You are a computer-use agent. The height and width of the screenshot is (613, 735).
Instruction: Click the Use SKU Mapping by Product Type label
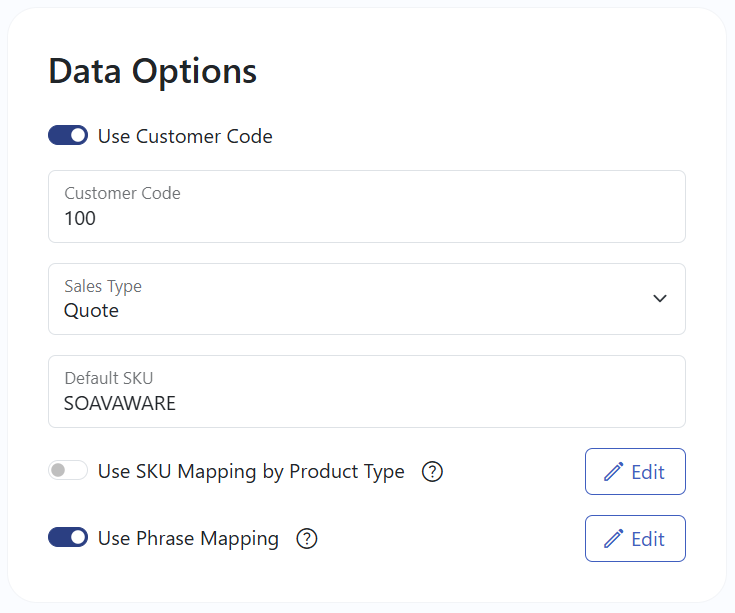point(251,471)
